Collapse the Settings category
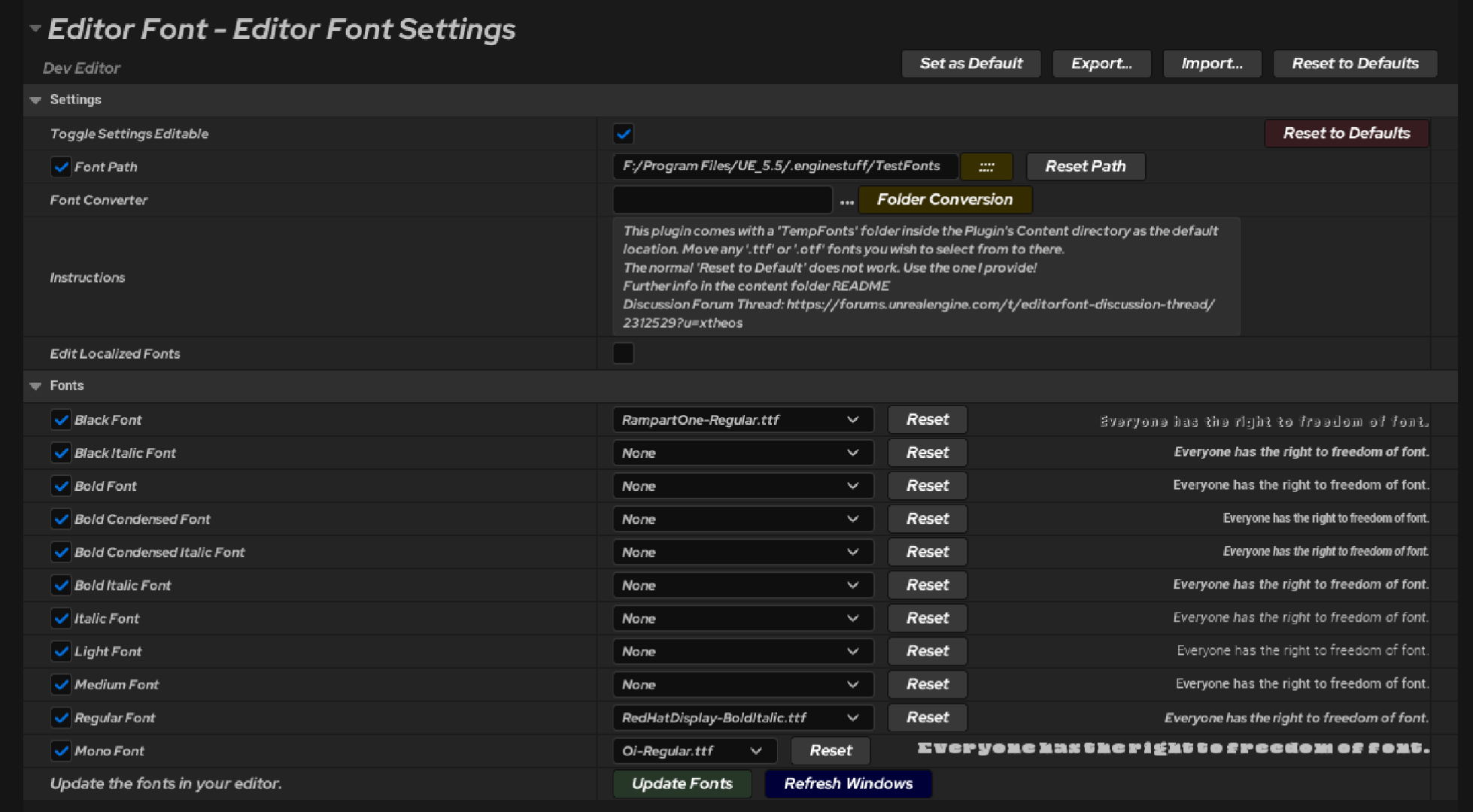This screenshot has width=1473, height=812. (x=35, y=100)
